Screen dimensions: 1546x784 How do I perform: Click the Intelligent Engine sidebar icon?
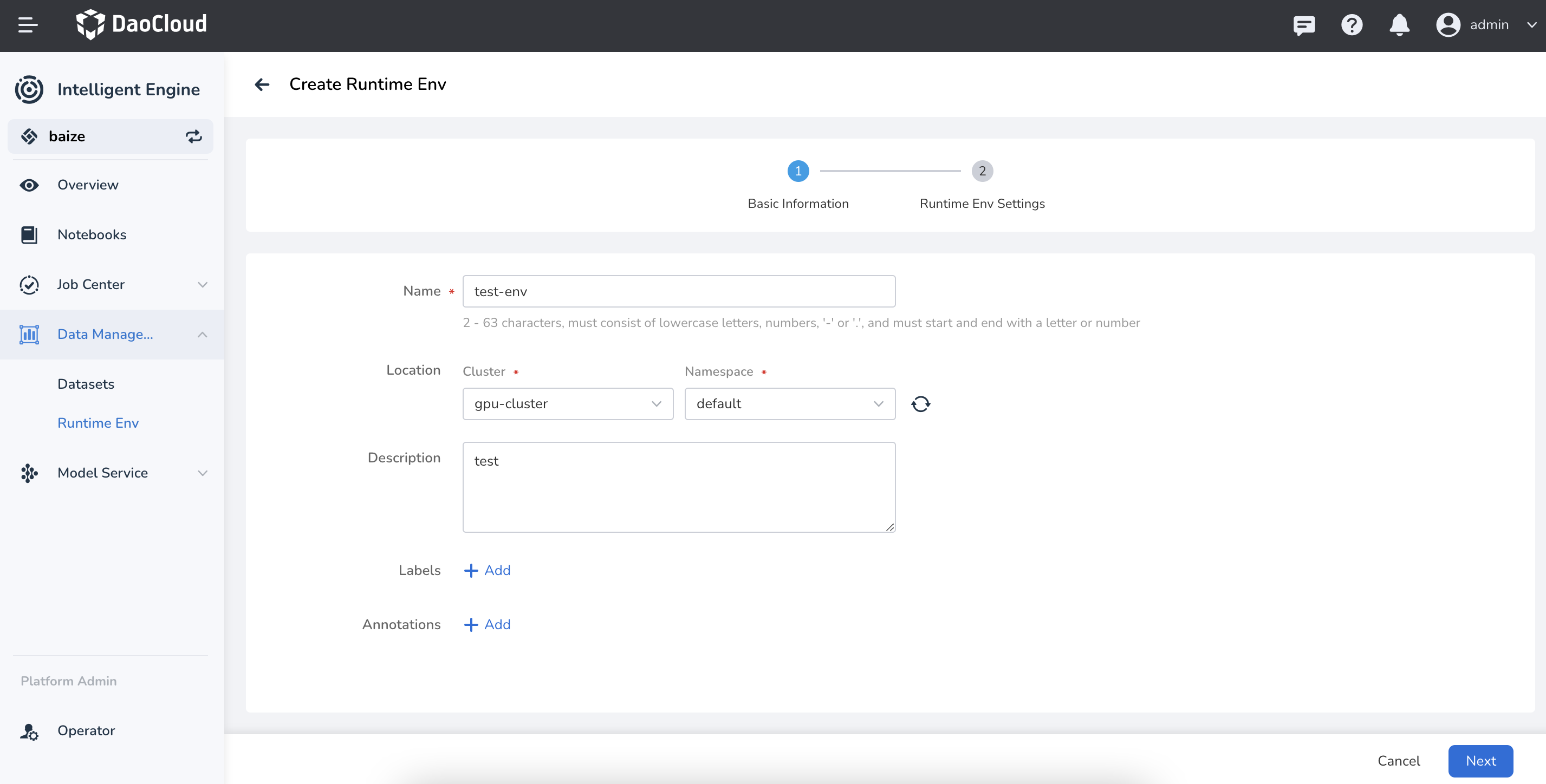pos(29,89)
